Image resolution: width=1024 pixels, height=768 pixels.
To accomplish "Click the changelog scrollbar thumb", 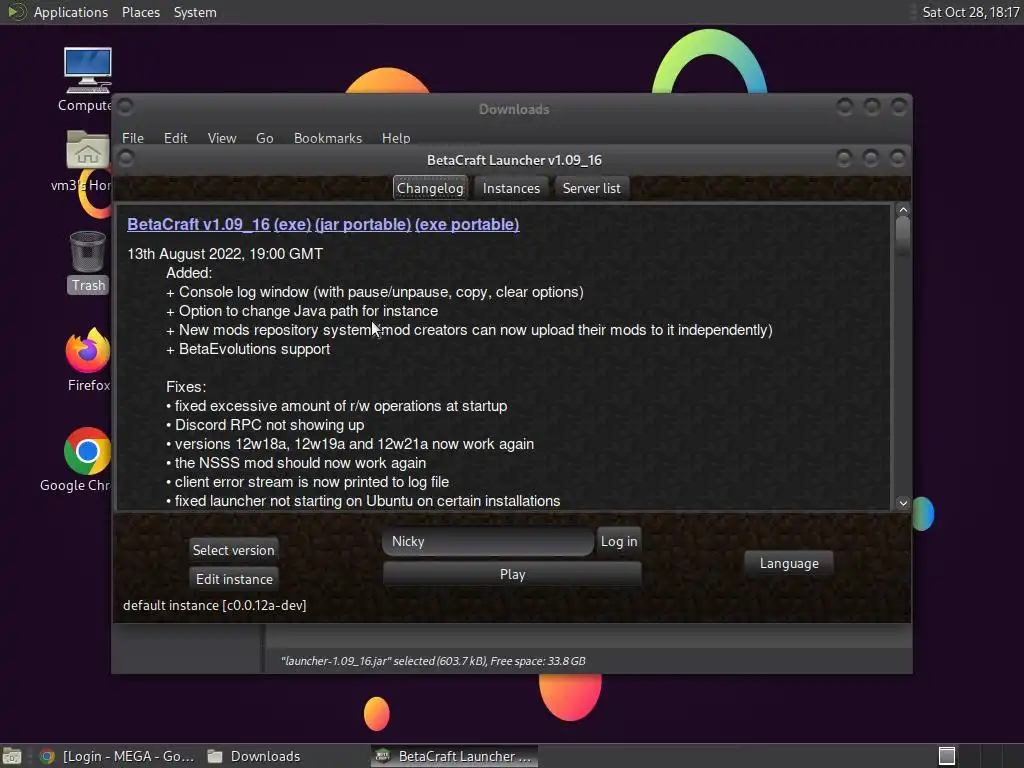I will click(903, 235).
